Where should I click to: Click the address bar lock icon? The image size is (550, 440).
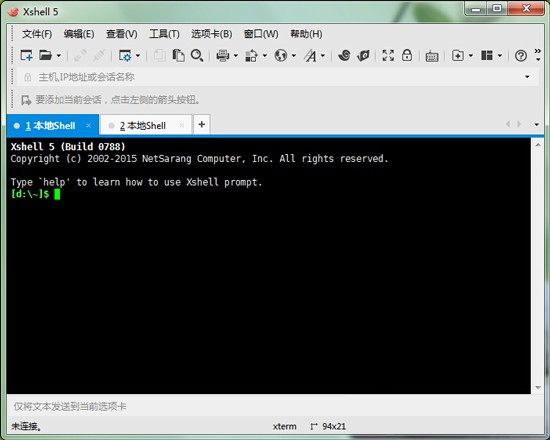28,77
